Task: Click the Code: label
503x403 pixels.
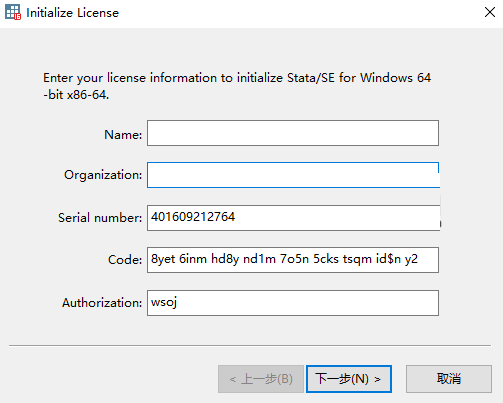Action: (x=125, y=260)
